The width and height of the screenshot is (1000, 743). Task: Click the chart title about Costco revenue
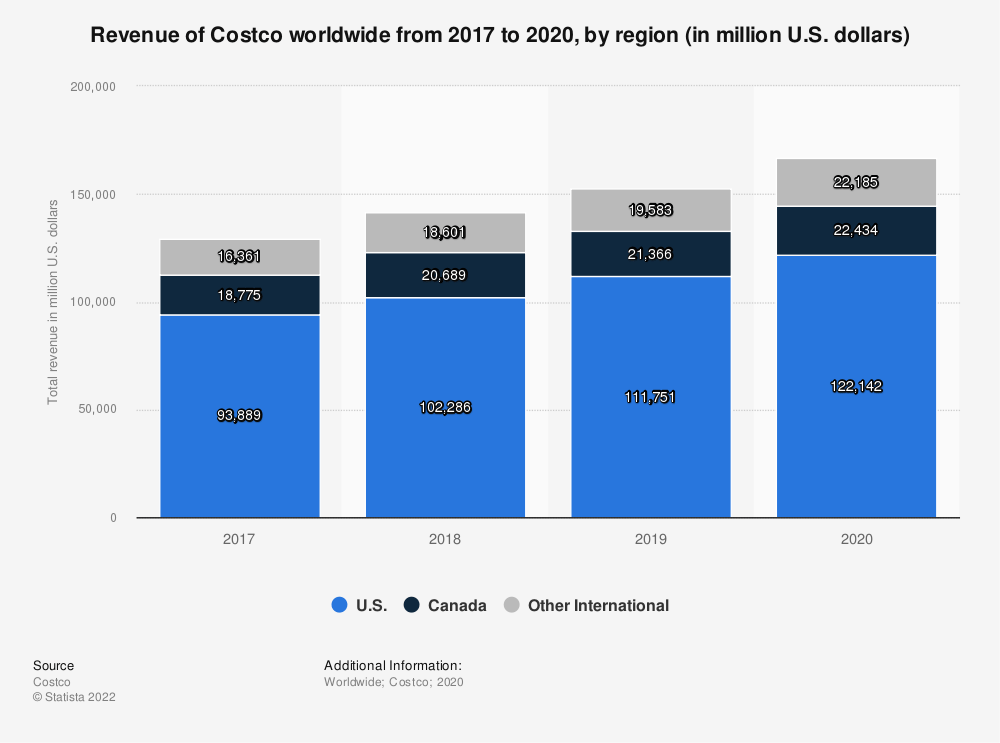500,34
